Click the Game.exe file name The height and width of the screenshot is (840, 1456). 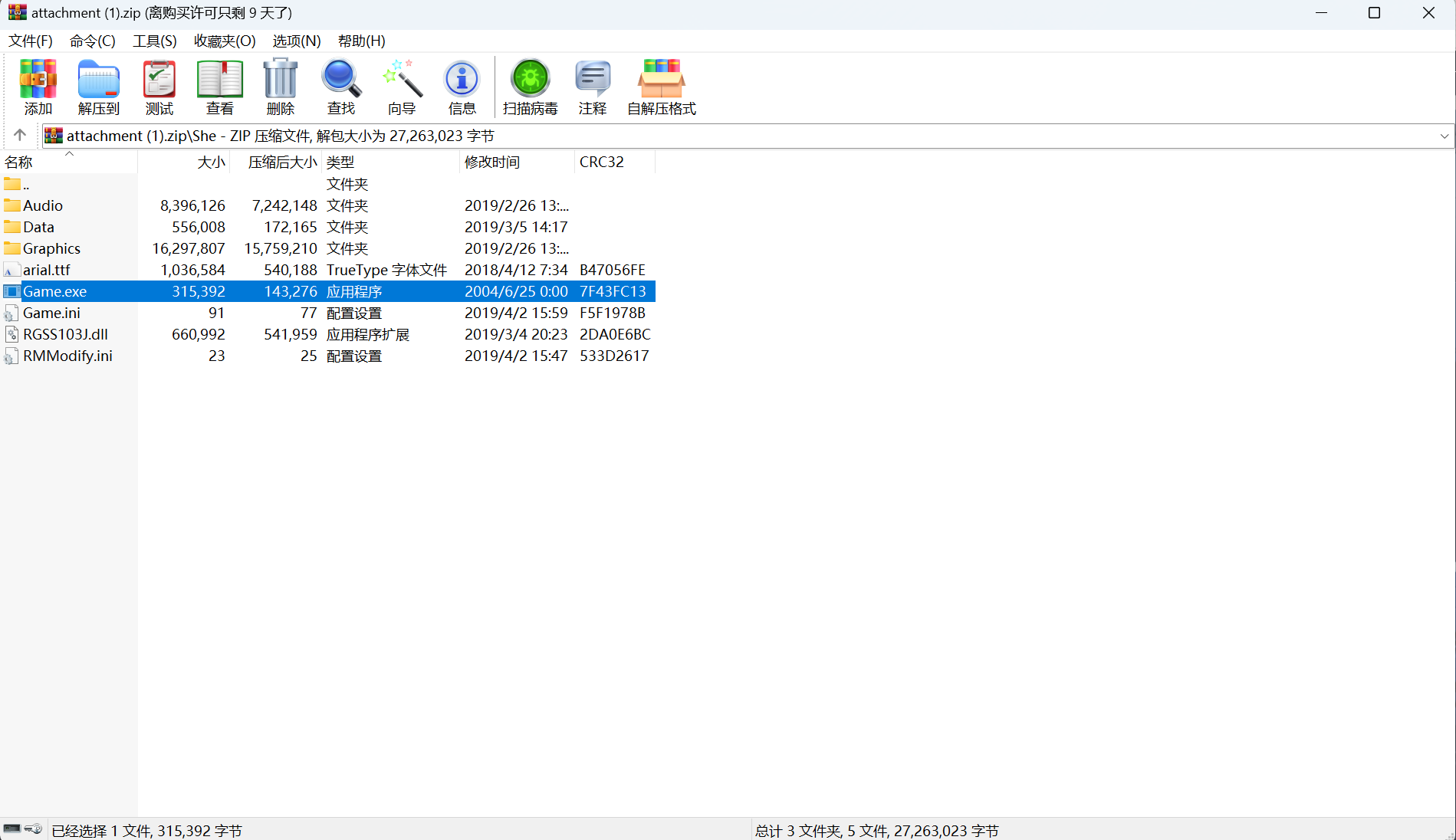click(54, 291)
